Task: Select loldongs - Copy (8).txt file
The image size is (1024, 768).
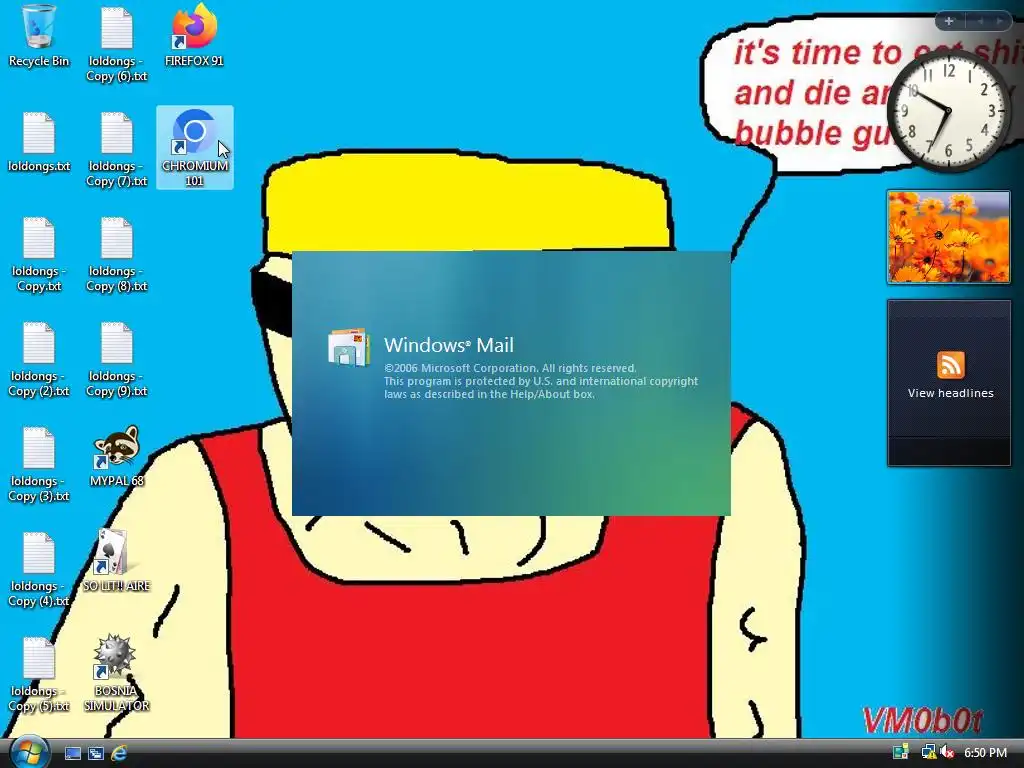Action: tap(116, 255)
